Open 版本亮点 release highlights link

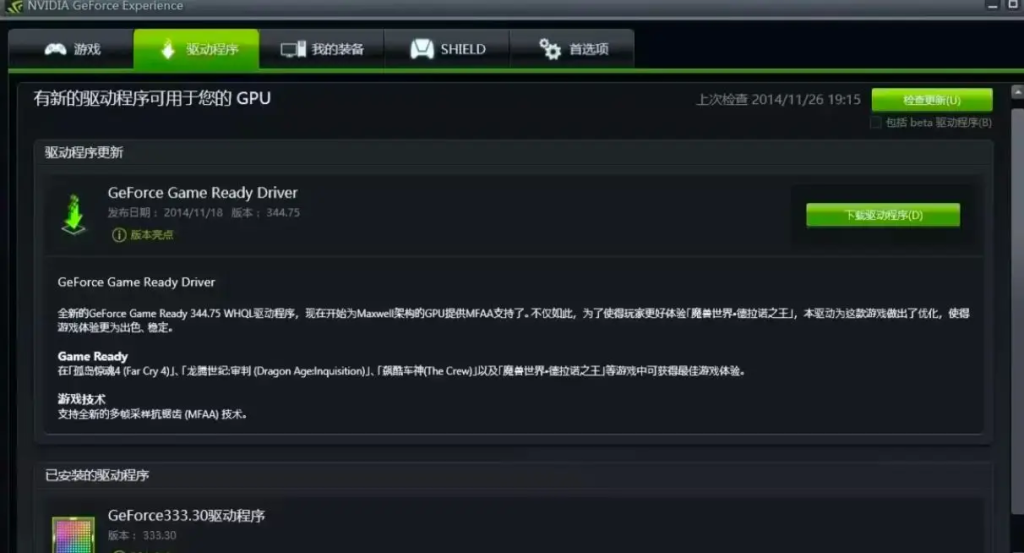152,235
